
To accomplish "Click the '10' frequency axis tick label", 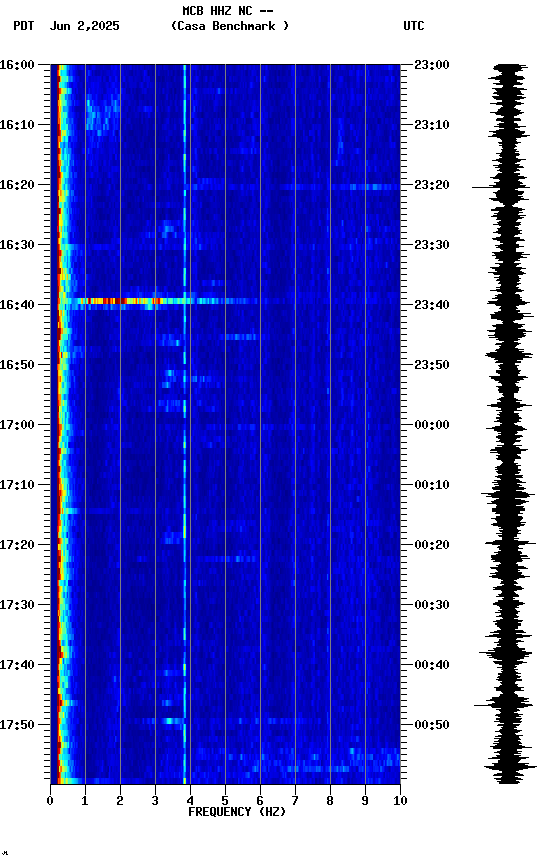I will (400, 801).
